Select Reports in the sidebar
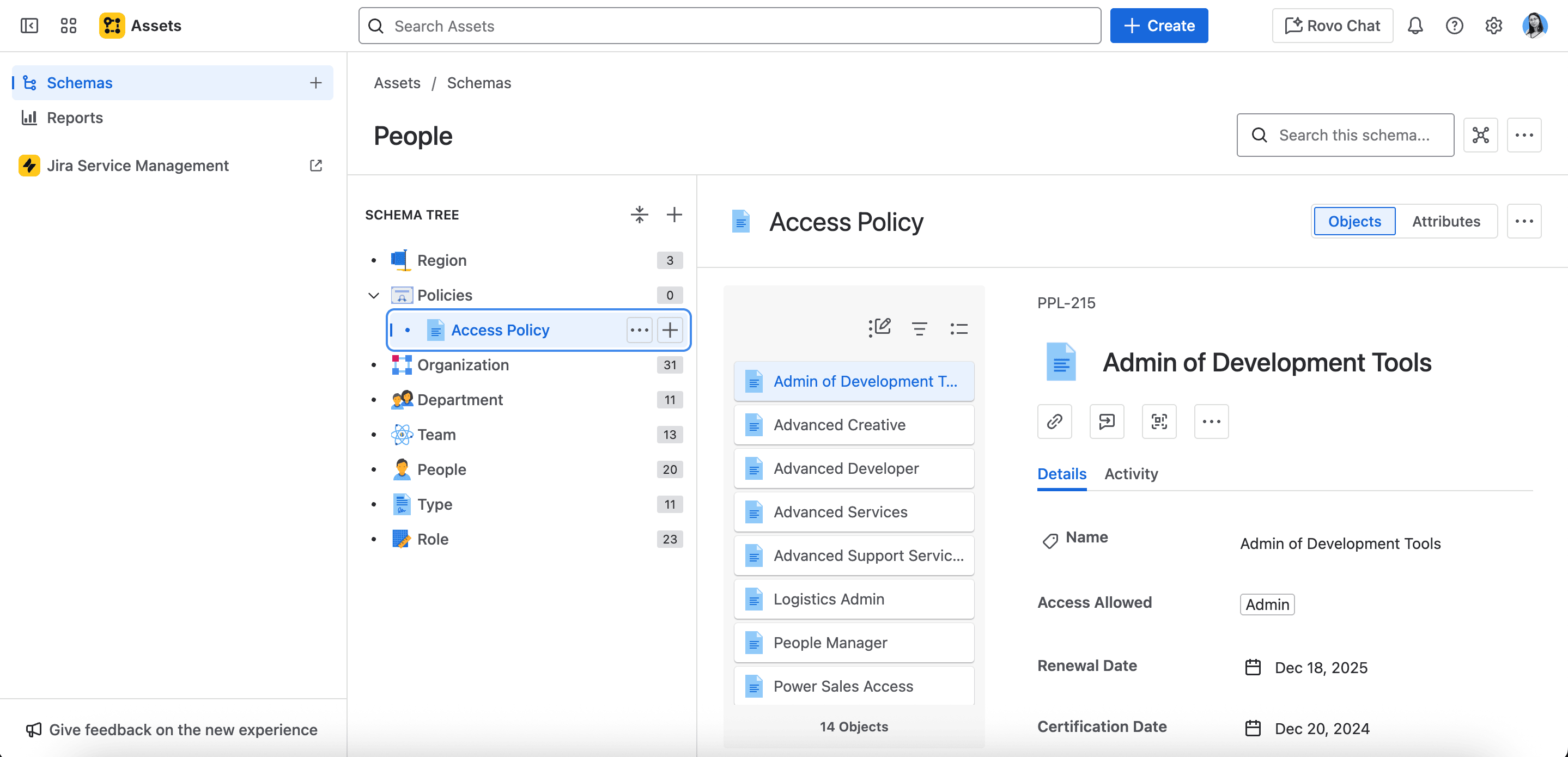This screenshot has height=757, width=1568. click(75, 118)
